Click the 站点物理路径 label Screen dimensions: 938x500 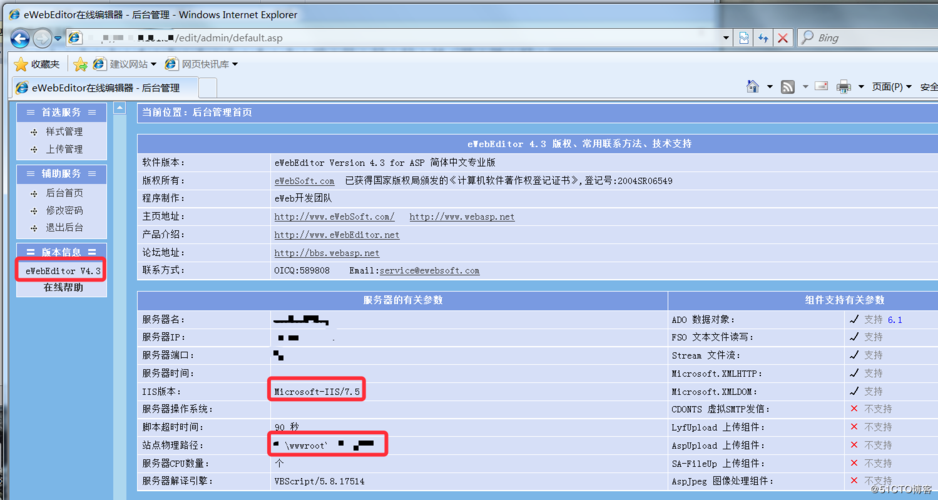coord(173,445)
